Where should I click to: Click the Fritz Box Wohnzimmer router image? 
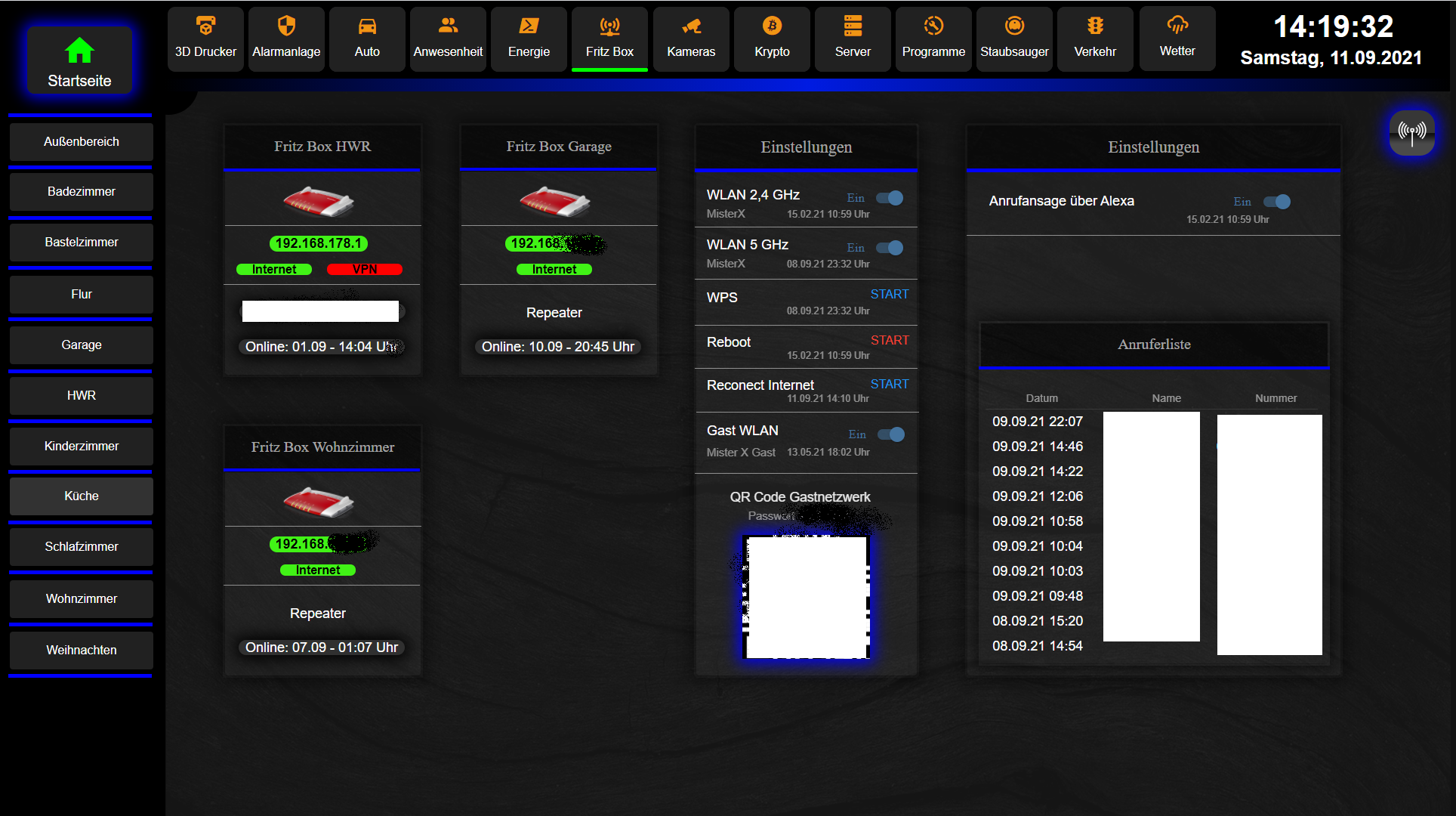[x=319, y=502]
